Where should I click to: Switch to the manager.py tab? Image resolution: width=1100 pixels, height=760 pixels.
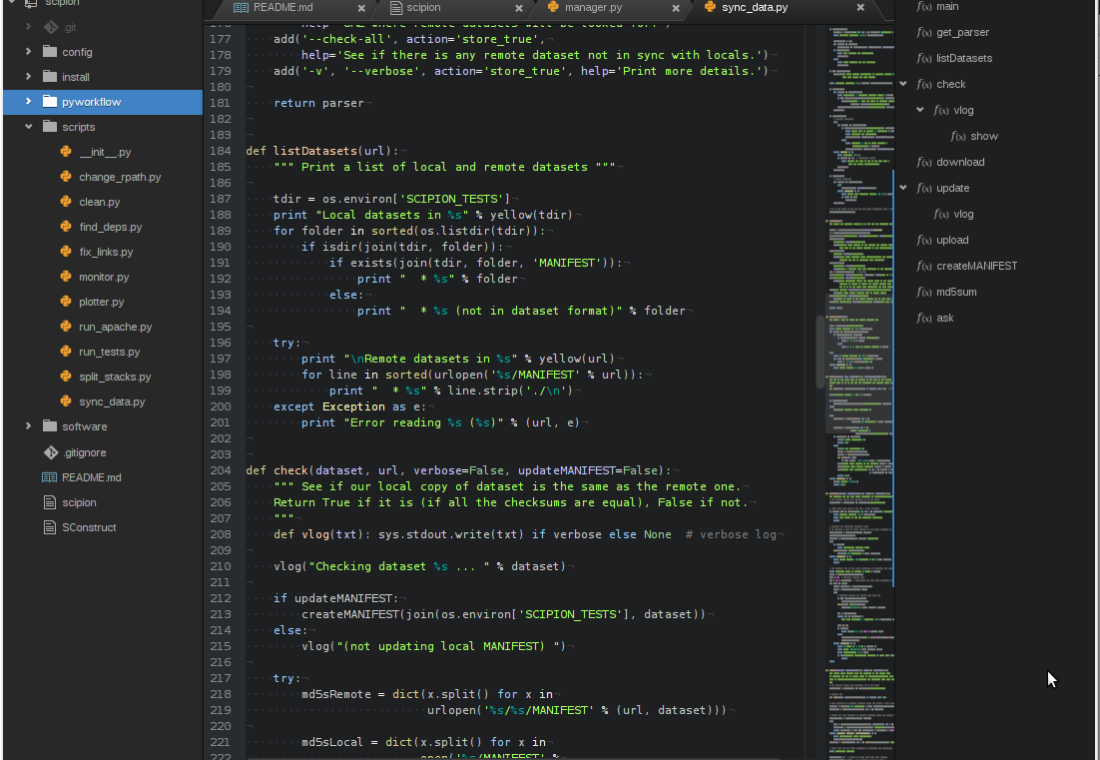tap(593, 8)
